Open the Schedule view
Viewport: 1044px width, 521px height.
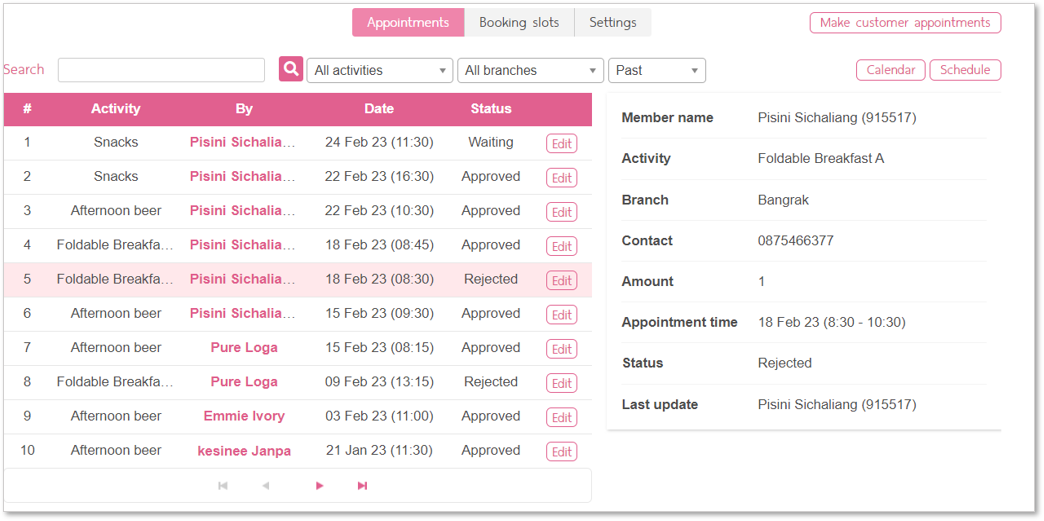tap(965, 70)
